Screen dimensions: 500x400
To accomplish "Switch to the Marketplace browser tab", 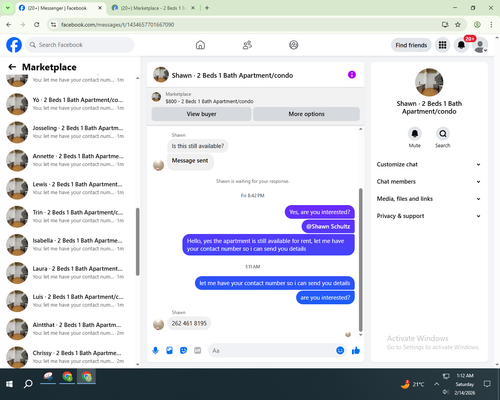I will point(153,8).
